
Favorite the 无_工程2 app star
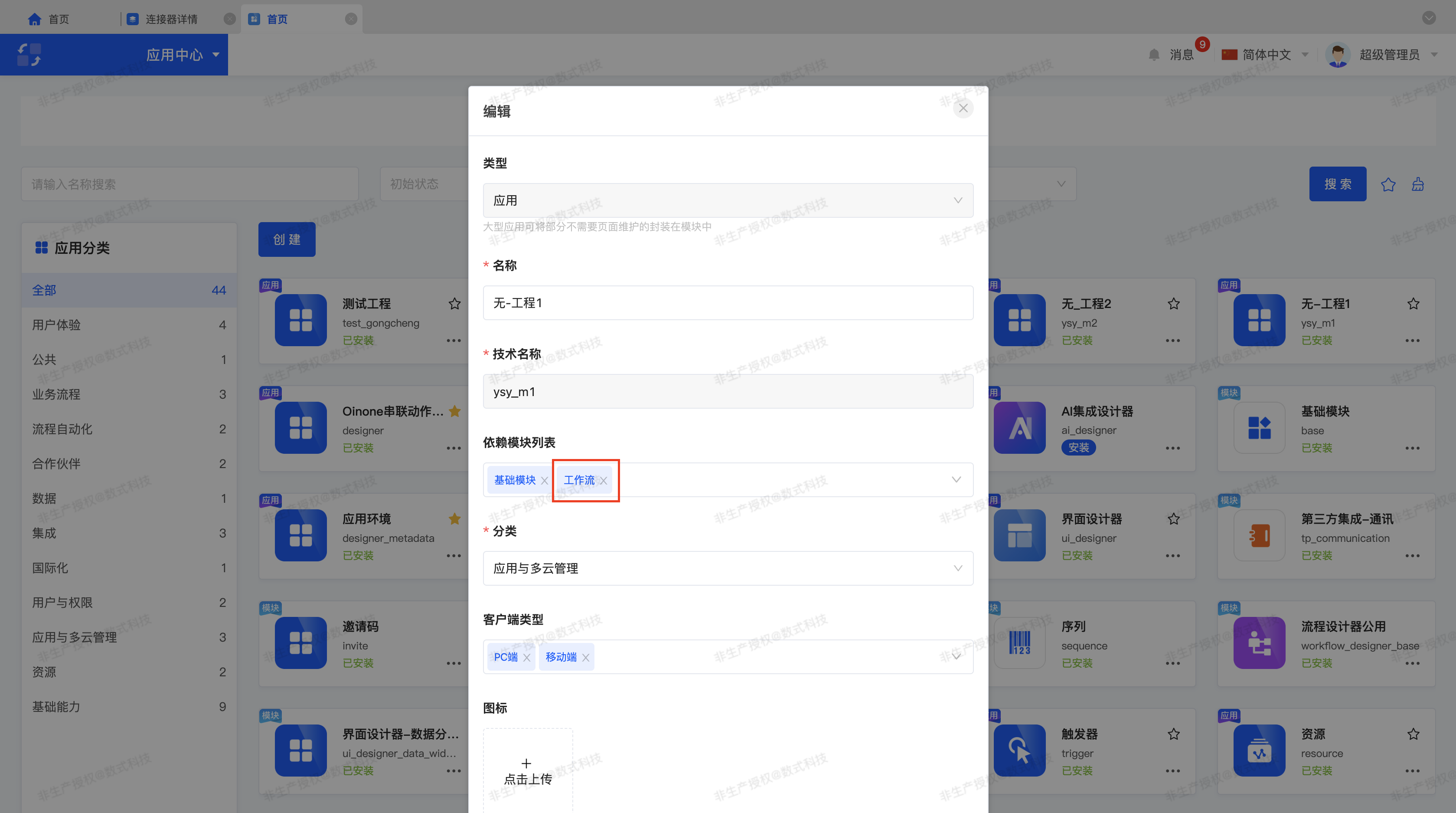(x=1173, y=304)
